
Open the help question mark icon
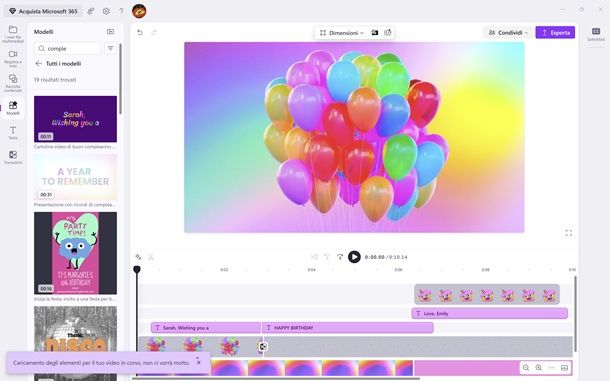(x=121, y=11)
